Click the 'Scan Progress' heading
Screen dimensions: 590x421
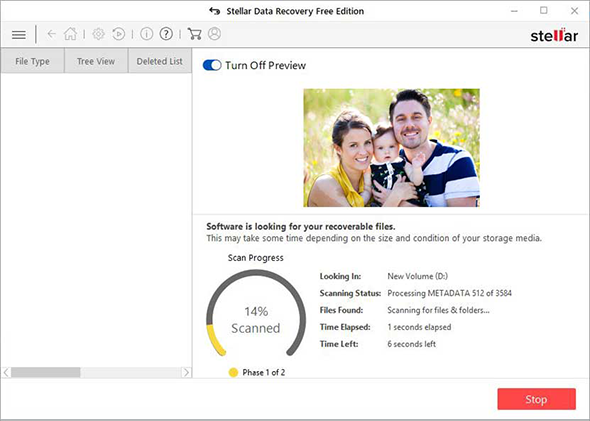coord(255,258)
